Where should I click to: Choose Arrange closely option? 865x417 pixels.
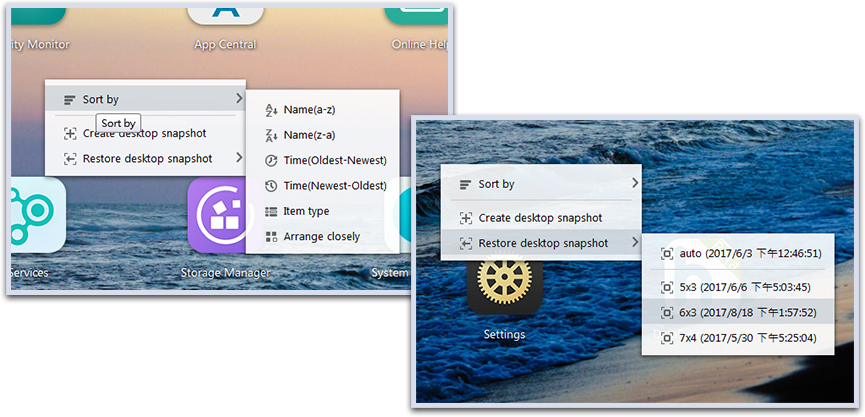click(322, 237)
